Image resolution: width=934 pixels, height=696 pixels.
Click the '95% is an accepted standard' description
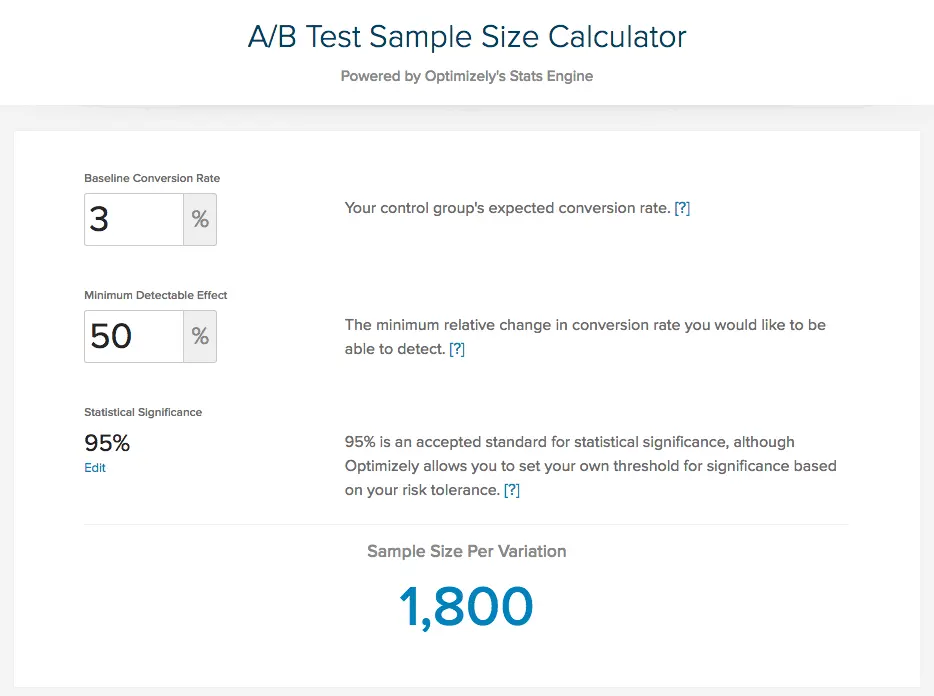click(x=590, y=466)
